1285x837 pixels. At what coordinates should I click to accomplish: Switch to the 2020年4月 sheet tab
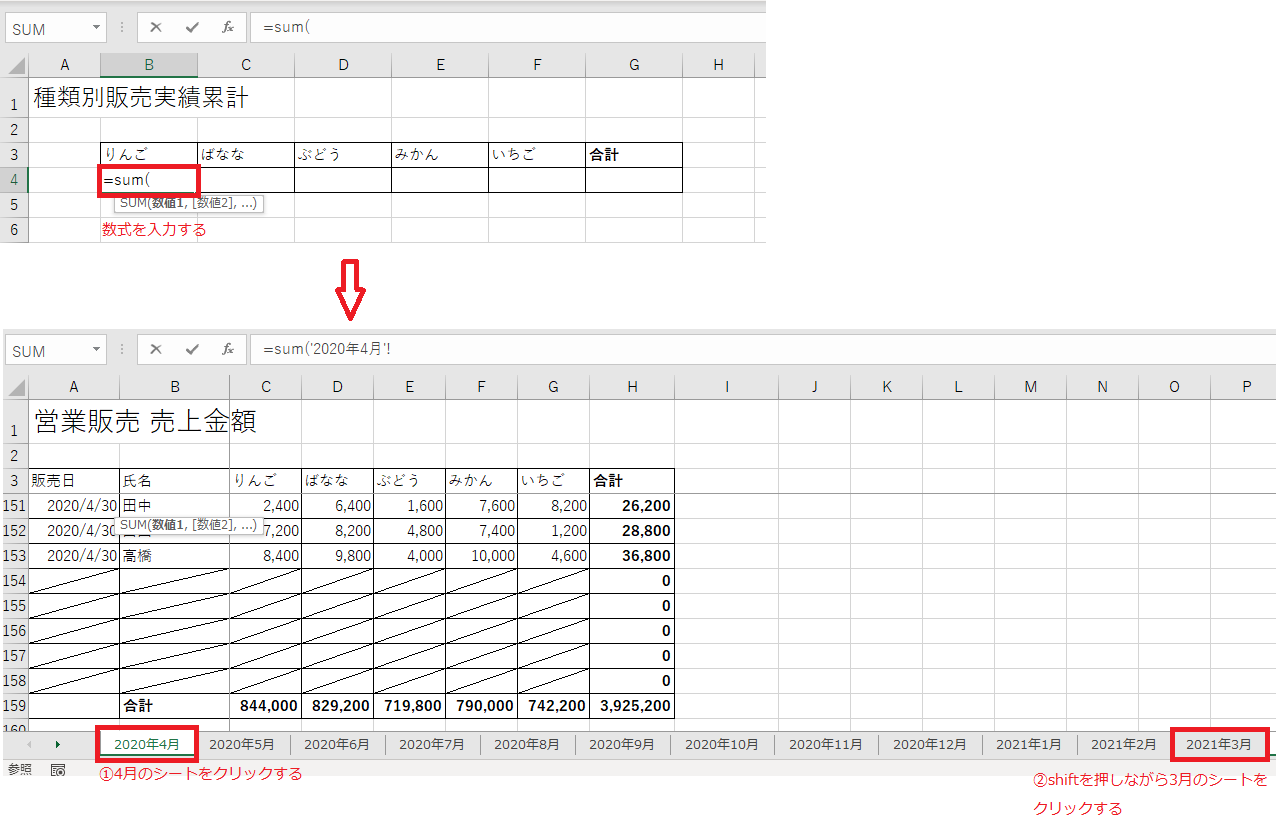click(147, 744)
